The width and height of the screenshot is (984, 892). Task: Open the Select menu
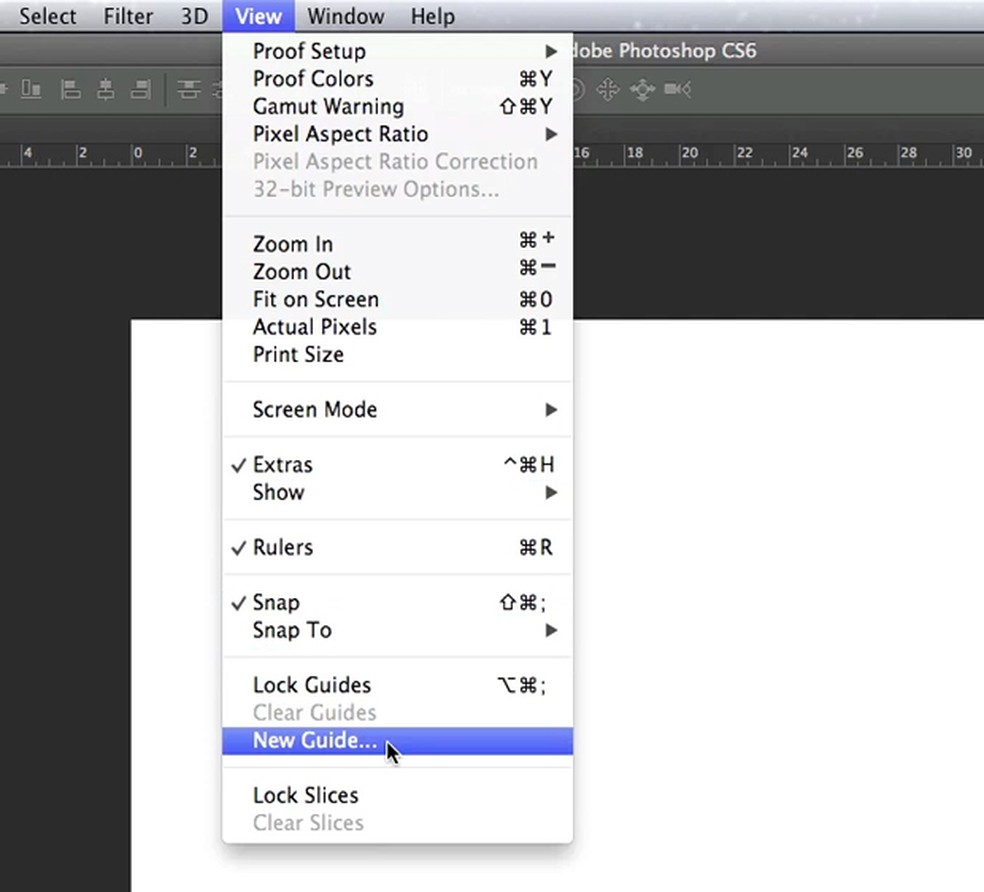click(48, 16)
